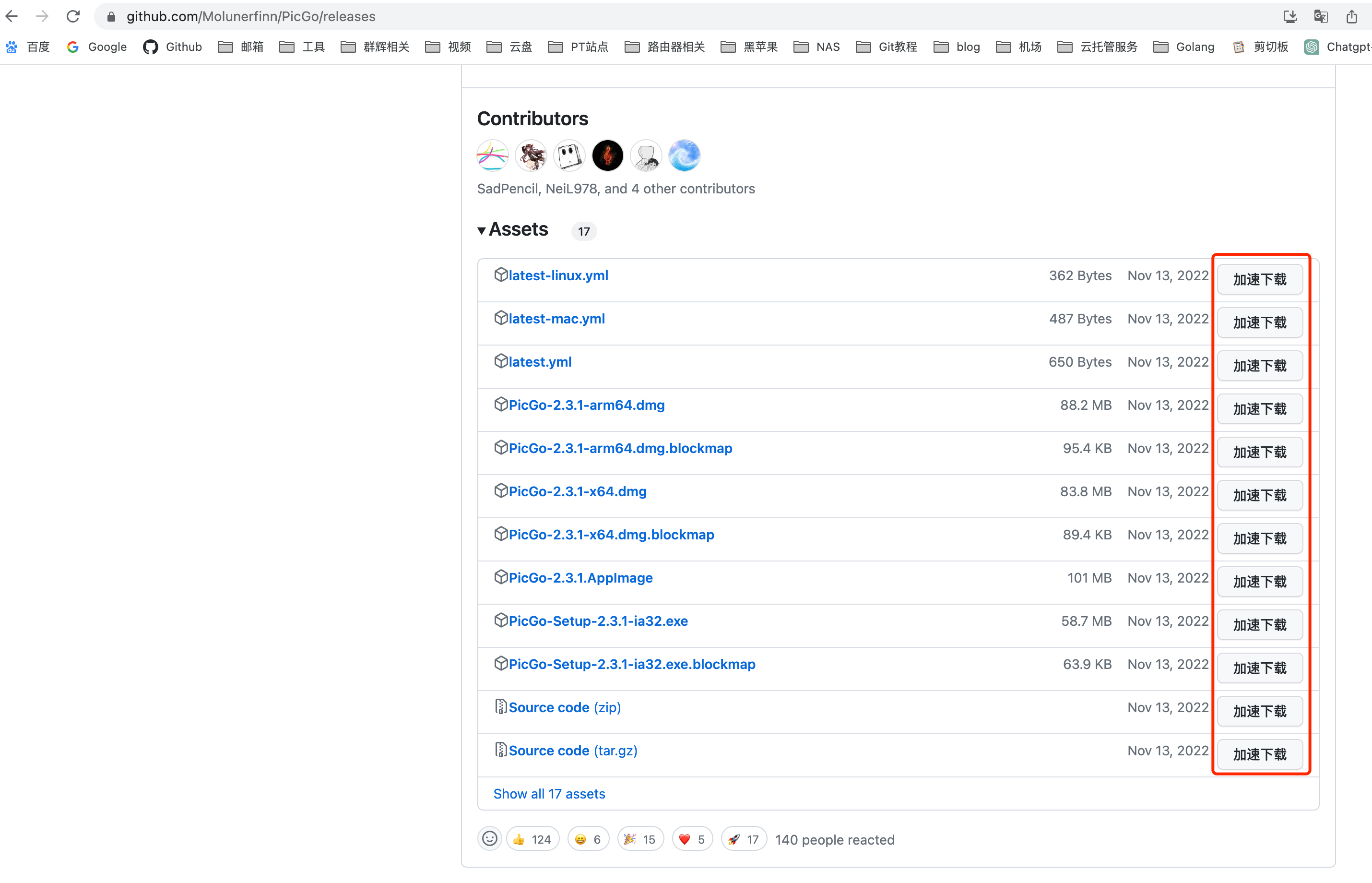Open the 群辉相关 bookmark folder
This screenshot has height=883, width=1372.
point(375,47)
